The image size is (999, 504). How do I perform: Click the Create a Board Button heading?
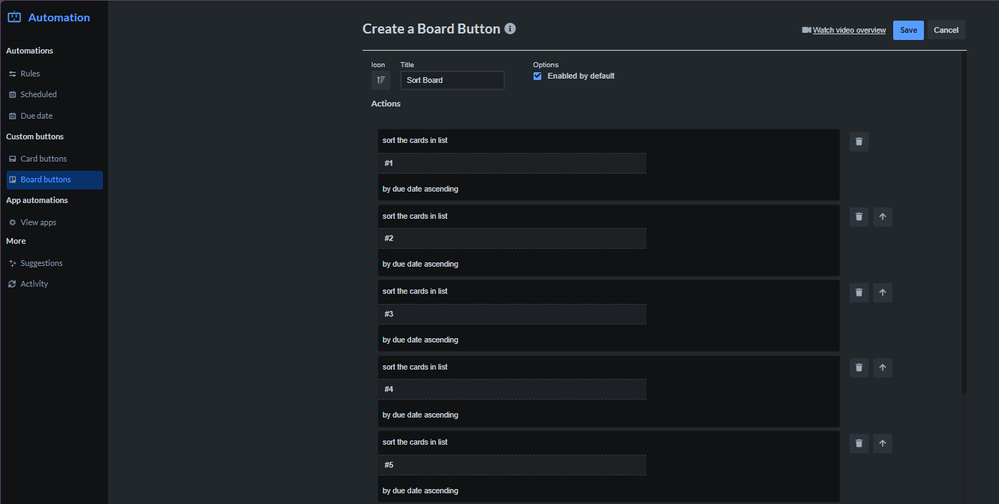point(431,29)
